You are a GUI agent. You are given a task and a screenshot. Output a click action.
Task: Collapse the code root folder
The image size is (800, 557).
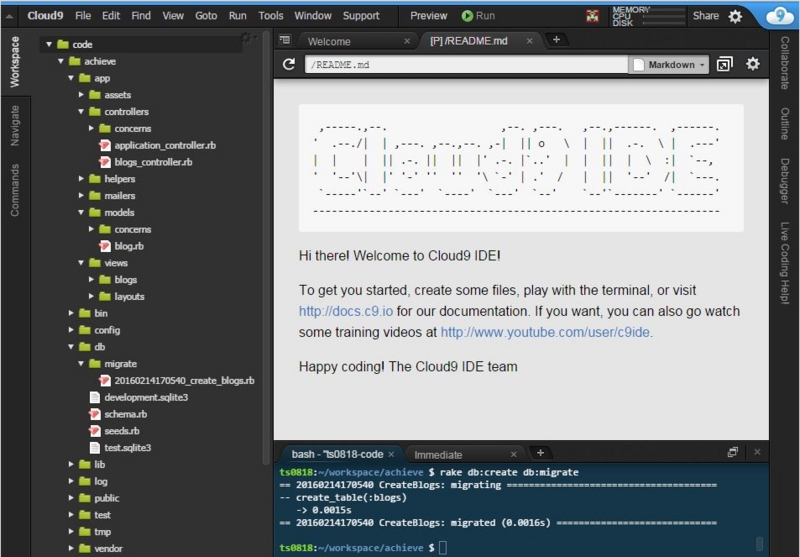pos(49,44)
